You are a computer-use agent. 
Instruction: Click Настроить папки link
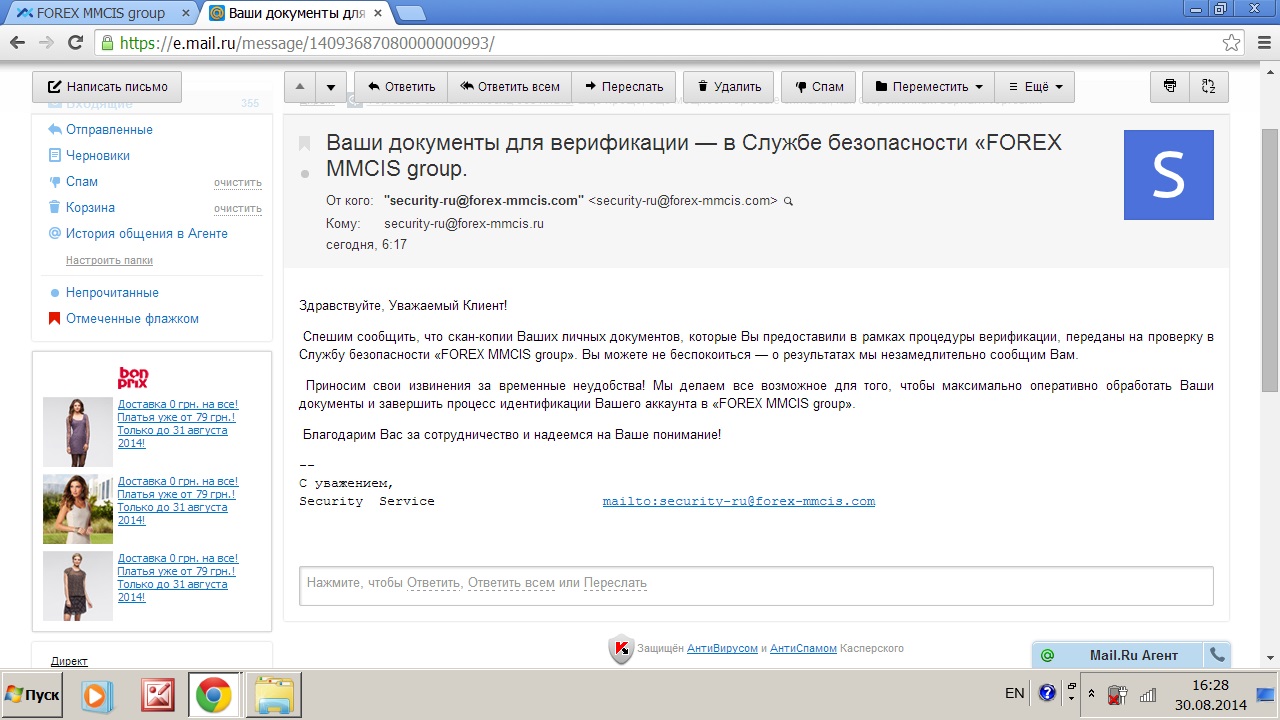[109, 260]
